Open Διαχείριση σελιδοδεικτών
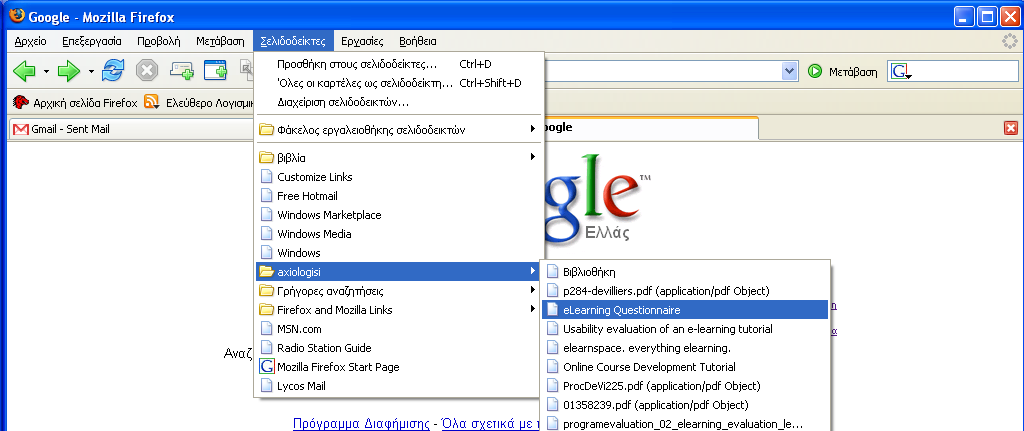 [399, 102]
